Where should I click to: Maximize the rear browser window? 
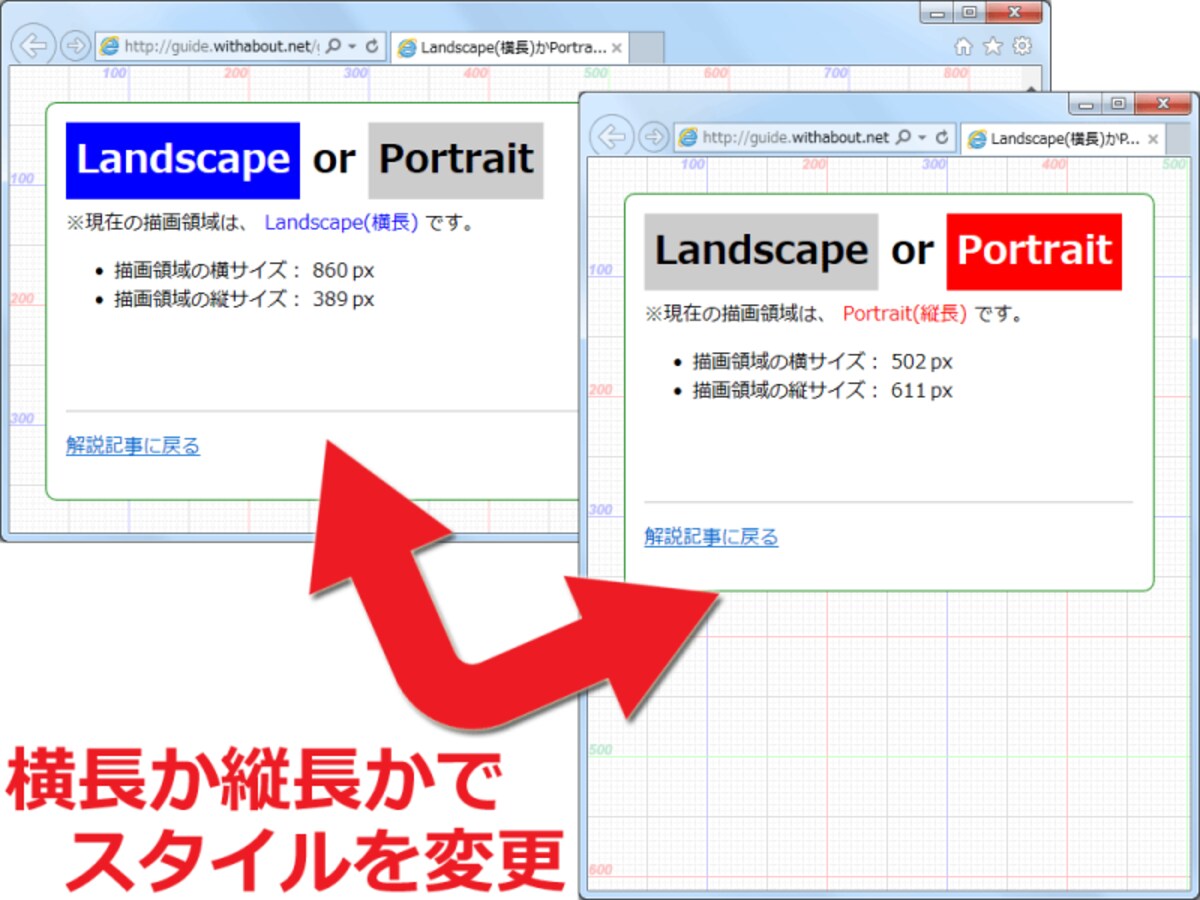968,12
